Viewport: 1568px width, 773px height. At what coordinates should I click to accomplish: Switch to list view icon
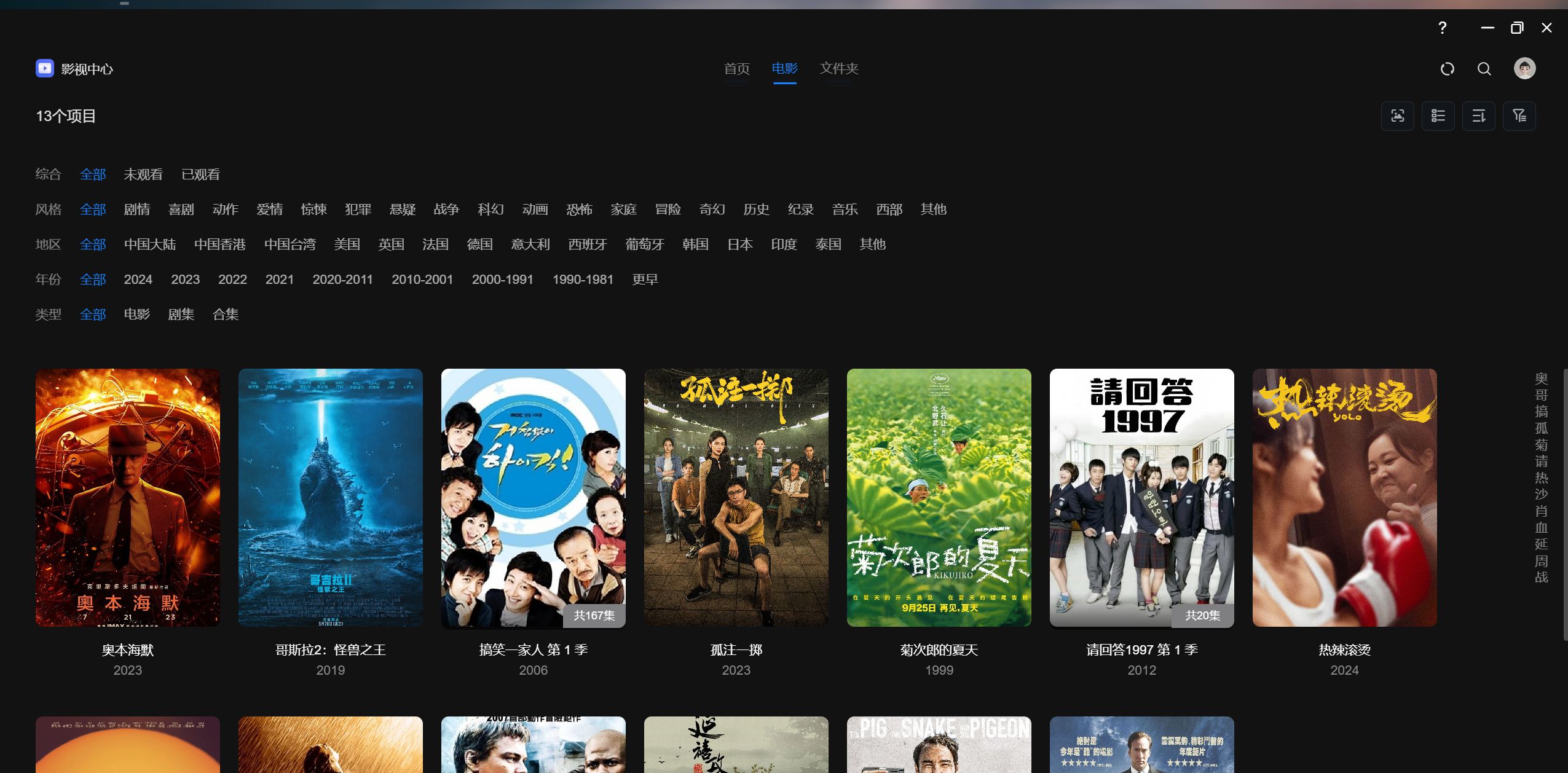point(1438,116)
